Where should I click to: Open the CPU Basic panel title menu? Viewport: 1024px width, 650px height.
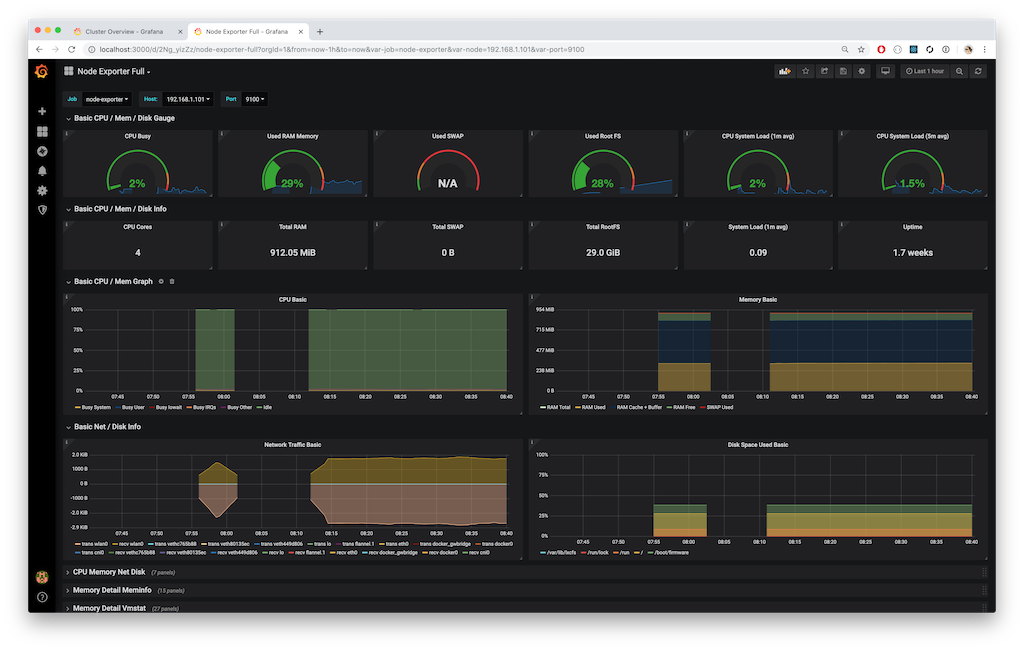coord(293,300)
